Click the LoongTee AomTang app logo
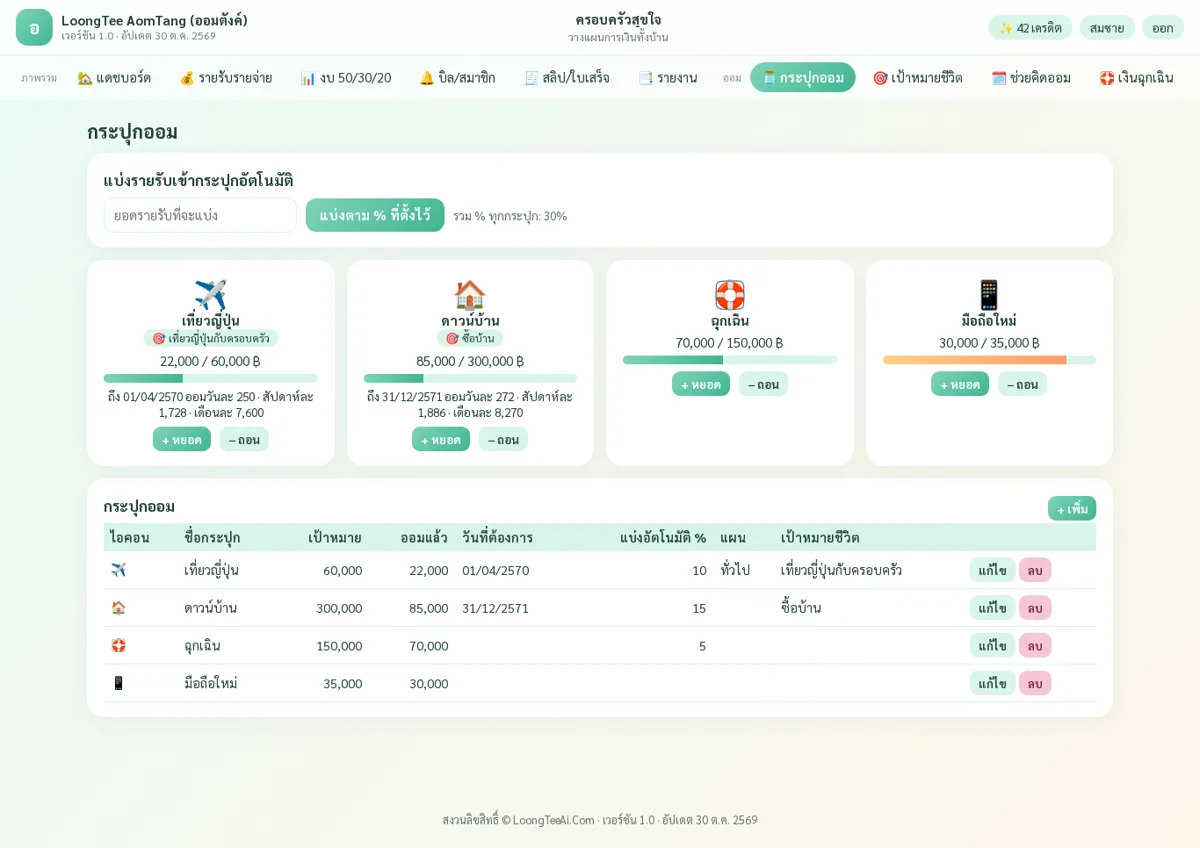Image resolution: width=1200 pixels, height=848 pixels. (34, 27)
